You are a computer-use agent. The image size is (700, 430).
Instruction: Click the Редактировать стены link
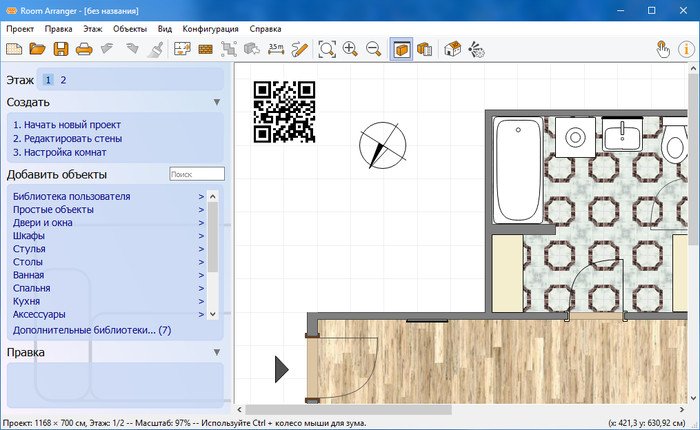coord(65,139)
